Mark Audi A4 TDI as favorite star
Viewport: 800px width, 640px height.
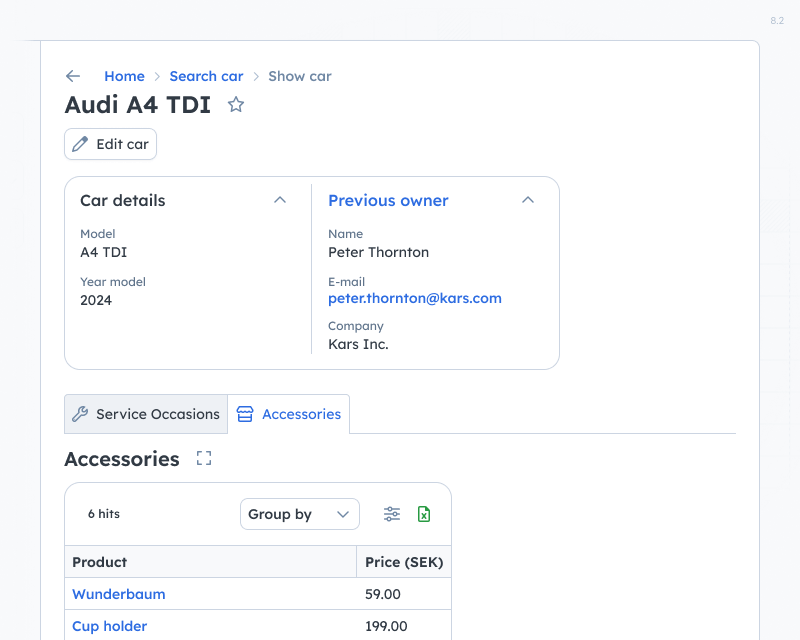click(x=236, y=105)
